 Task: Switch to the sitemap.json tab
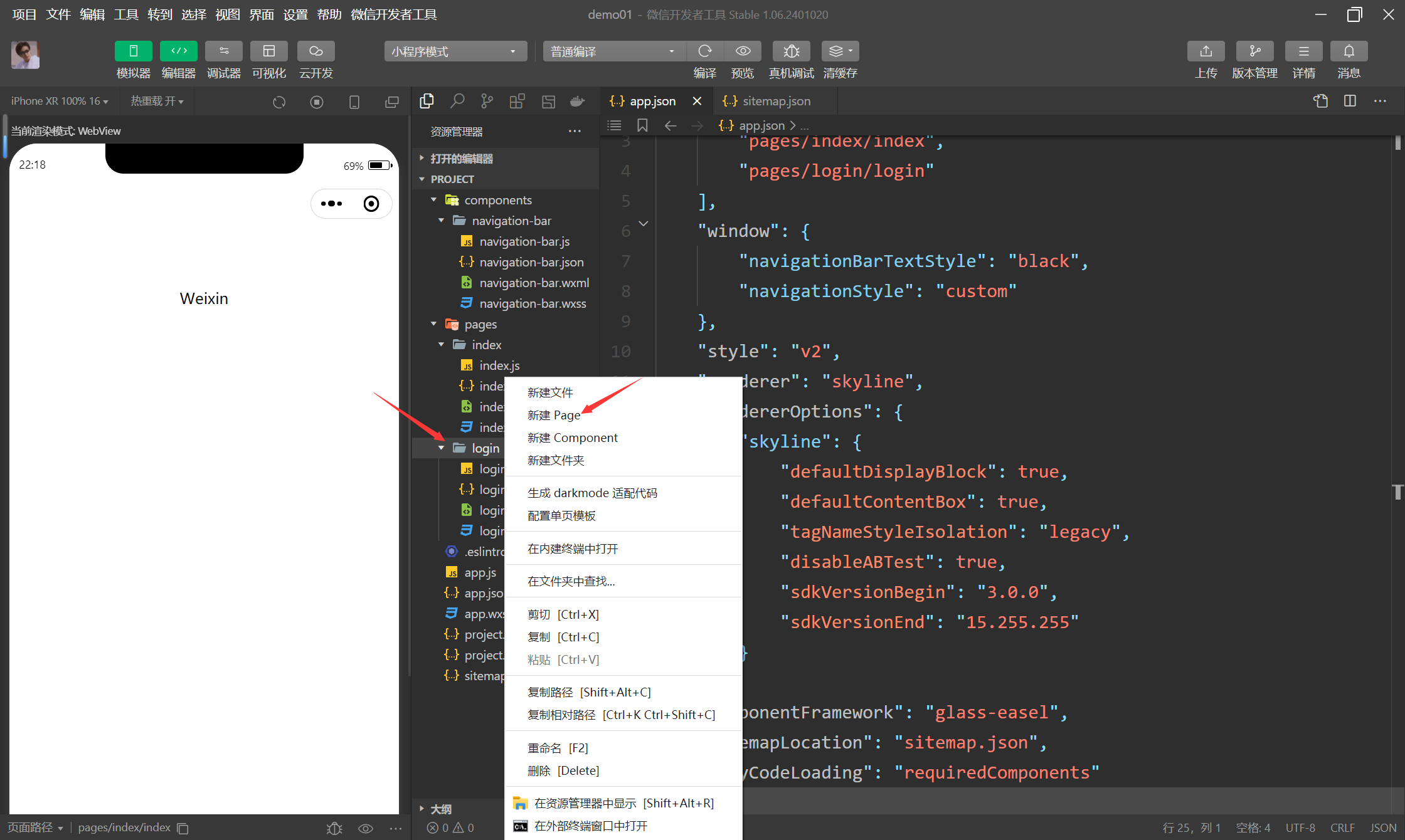[776, 101]
